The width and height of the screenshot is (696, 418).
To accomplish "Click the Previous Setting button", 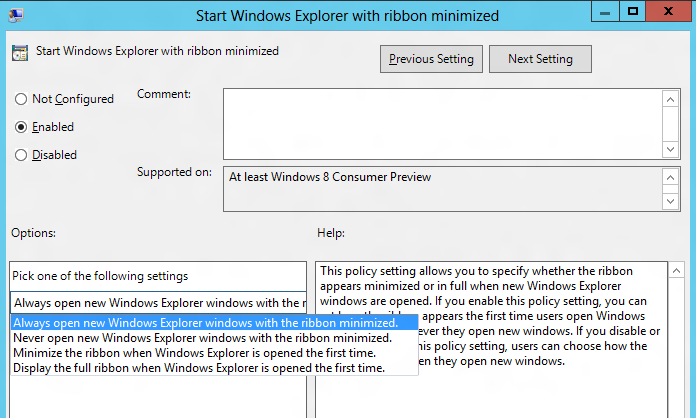I will coord(431,59).
